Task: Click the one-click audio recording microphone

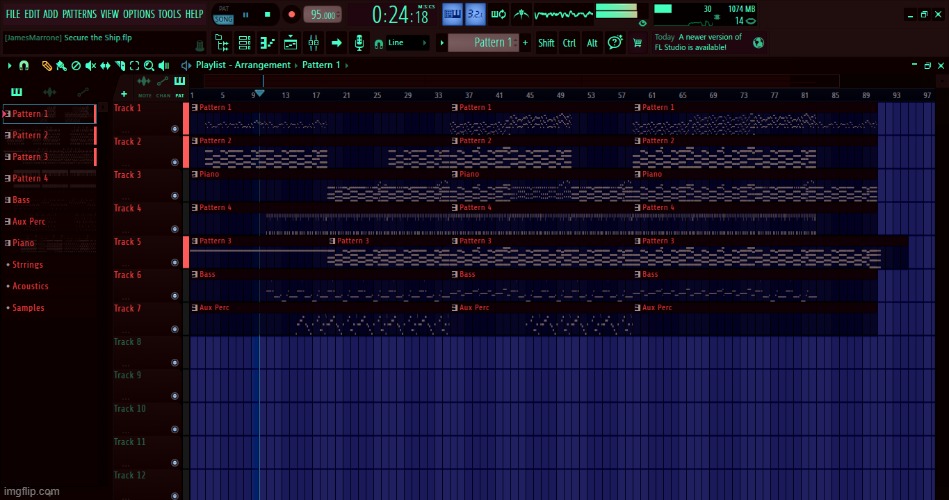Action: [359, 43]
